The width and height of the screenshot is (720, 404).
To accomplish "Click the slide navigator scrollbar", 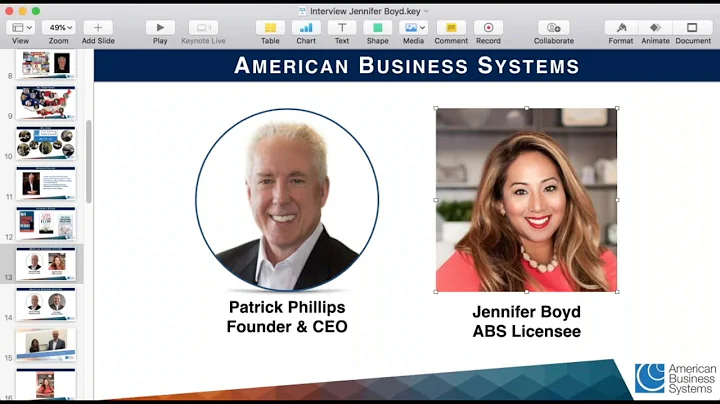I will coord(89,161).
